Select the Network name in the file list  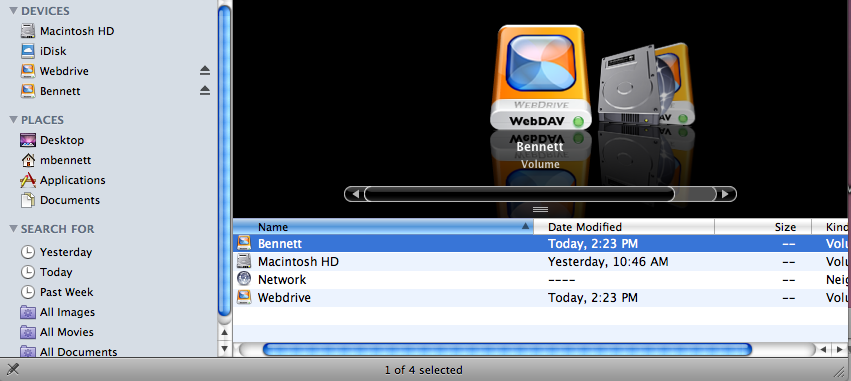(x=282, y=280)
